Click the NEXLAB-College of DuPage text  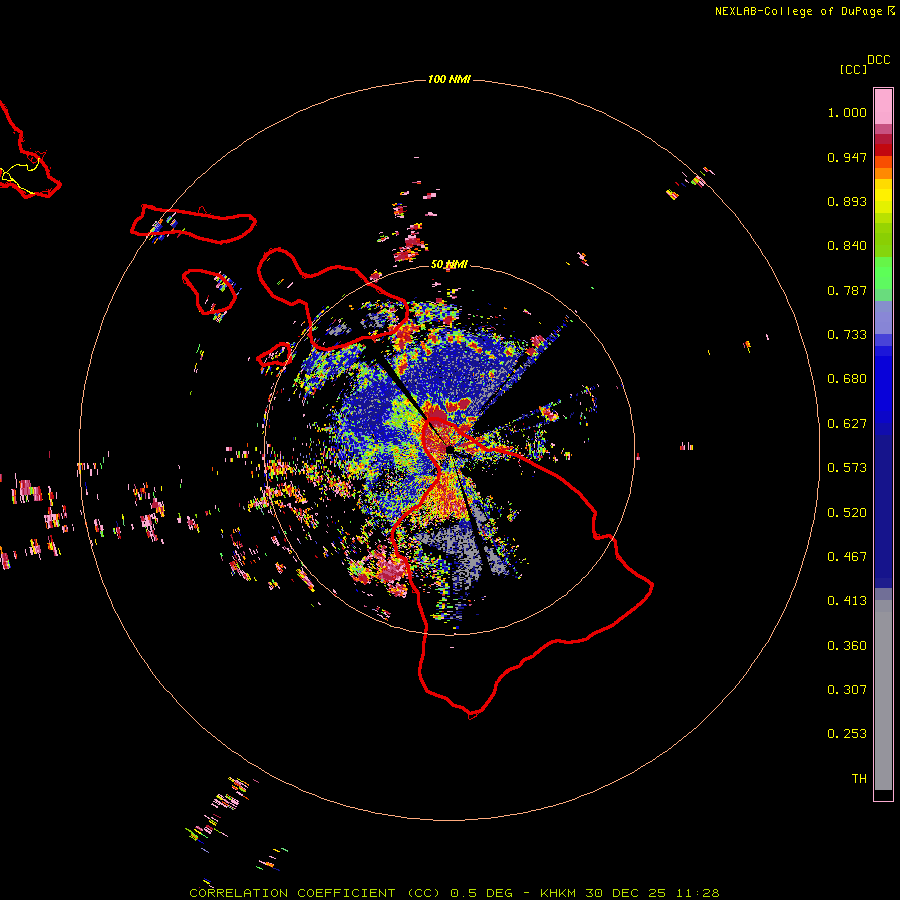coord(799,11)
